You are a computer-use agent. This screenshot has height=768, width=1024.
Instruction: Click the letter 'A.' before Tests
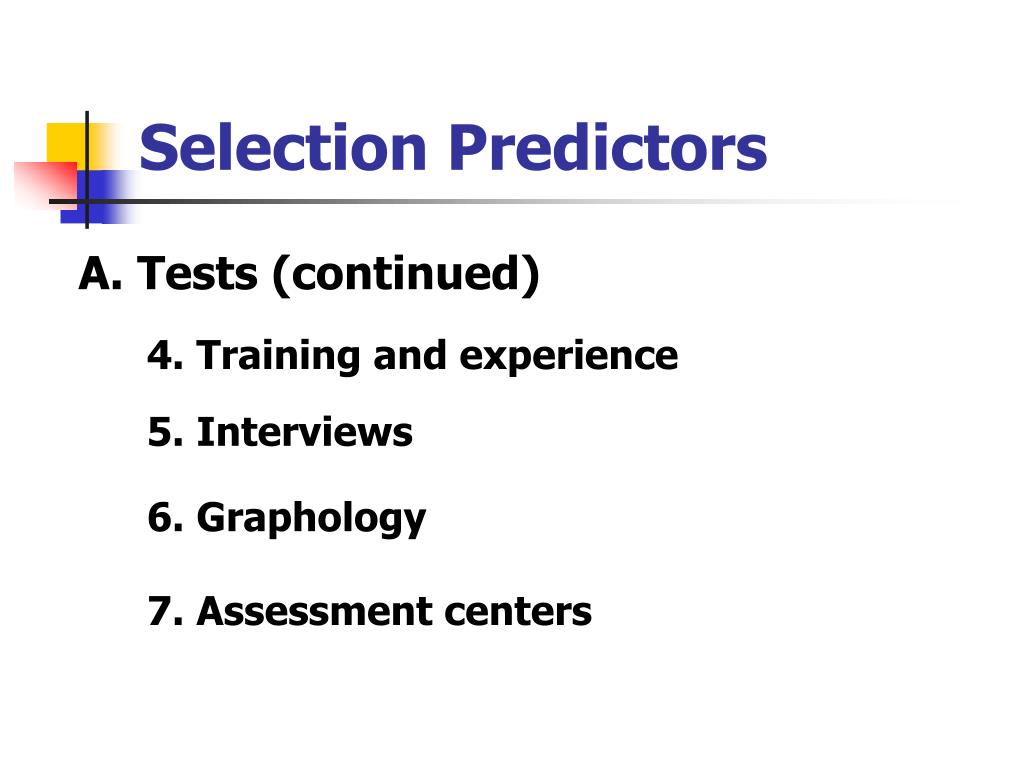(101, 272)
